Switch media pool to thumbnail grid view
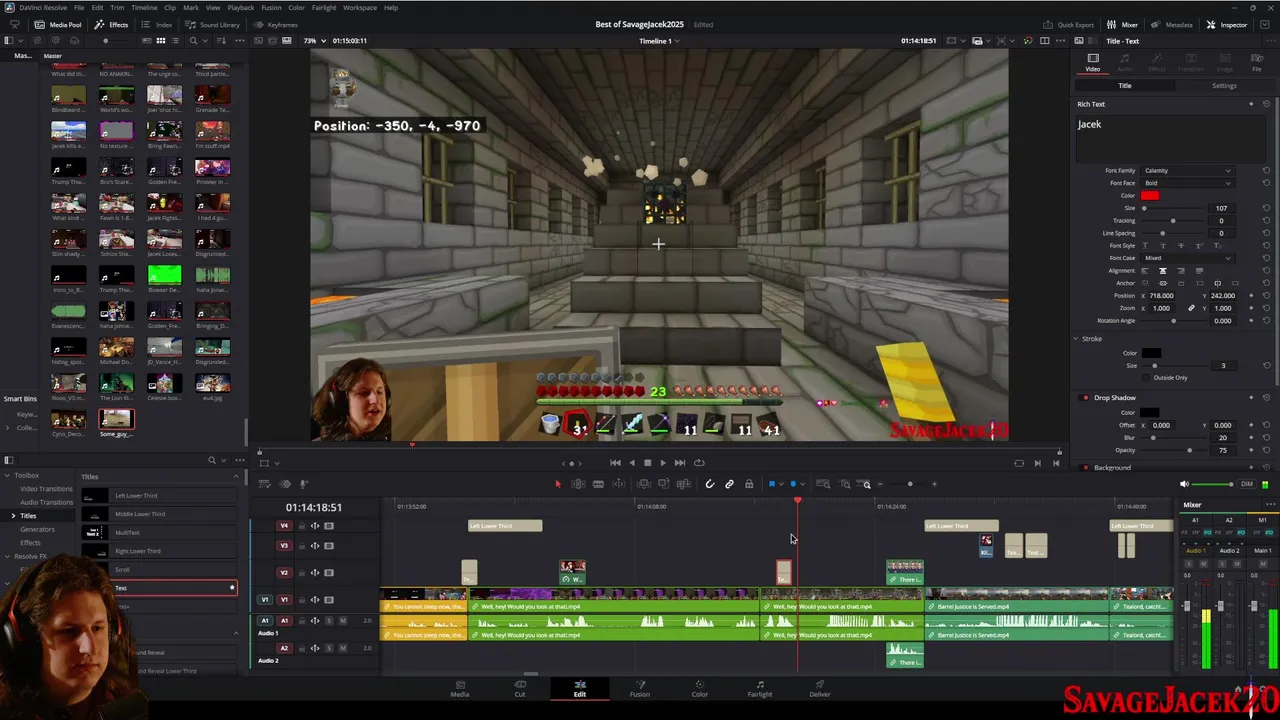The width and height of the screenshot is (1280, 720). [160, 40]
